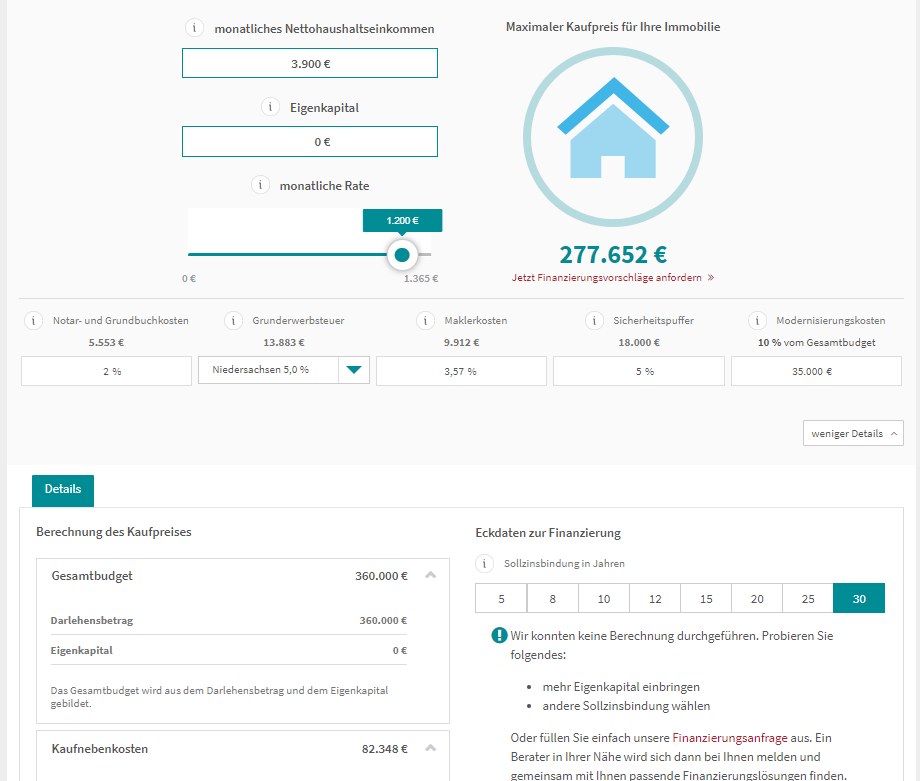Click the 1.200 € slider value tooltip
Image resolution: width=920 pixels, height=781 pixels.
pyautogui.click(x=402, y=221)
